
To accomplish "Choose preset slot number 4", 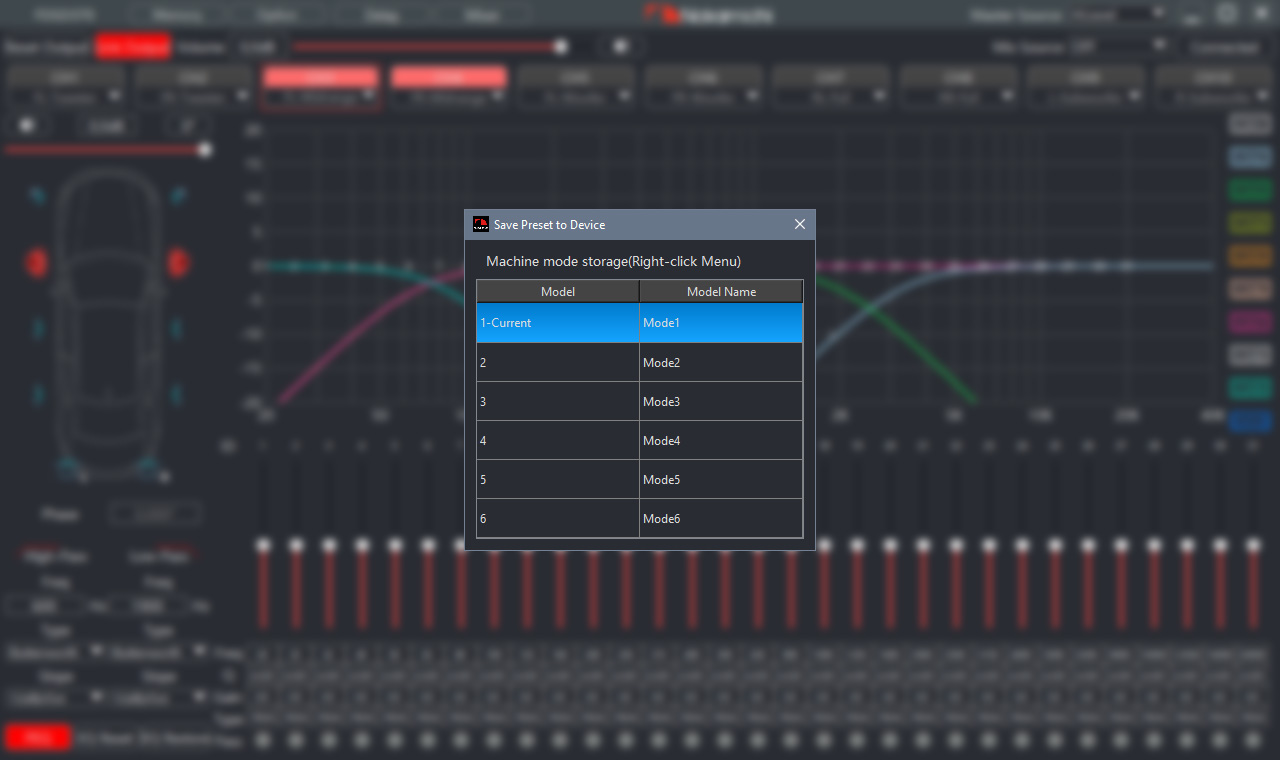I will tap(557, 440).
